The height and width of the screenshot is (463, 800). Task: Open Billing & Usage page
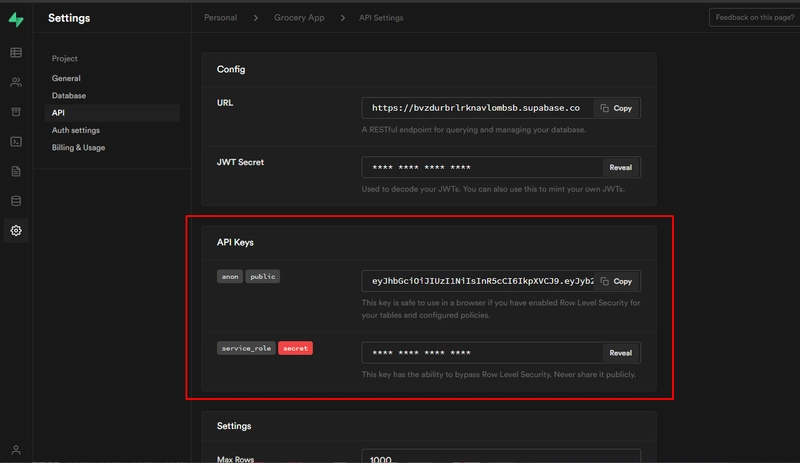pos(78,148)
